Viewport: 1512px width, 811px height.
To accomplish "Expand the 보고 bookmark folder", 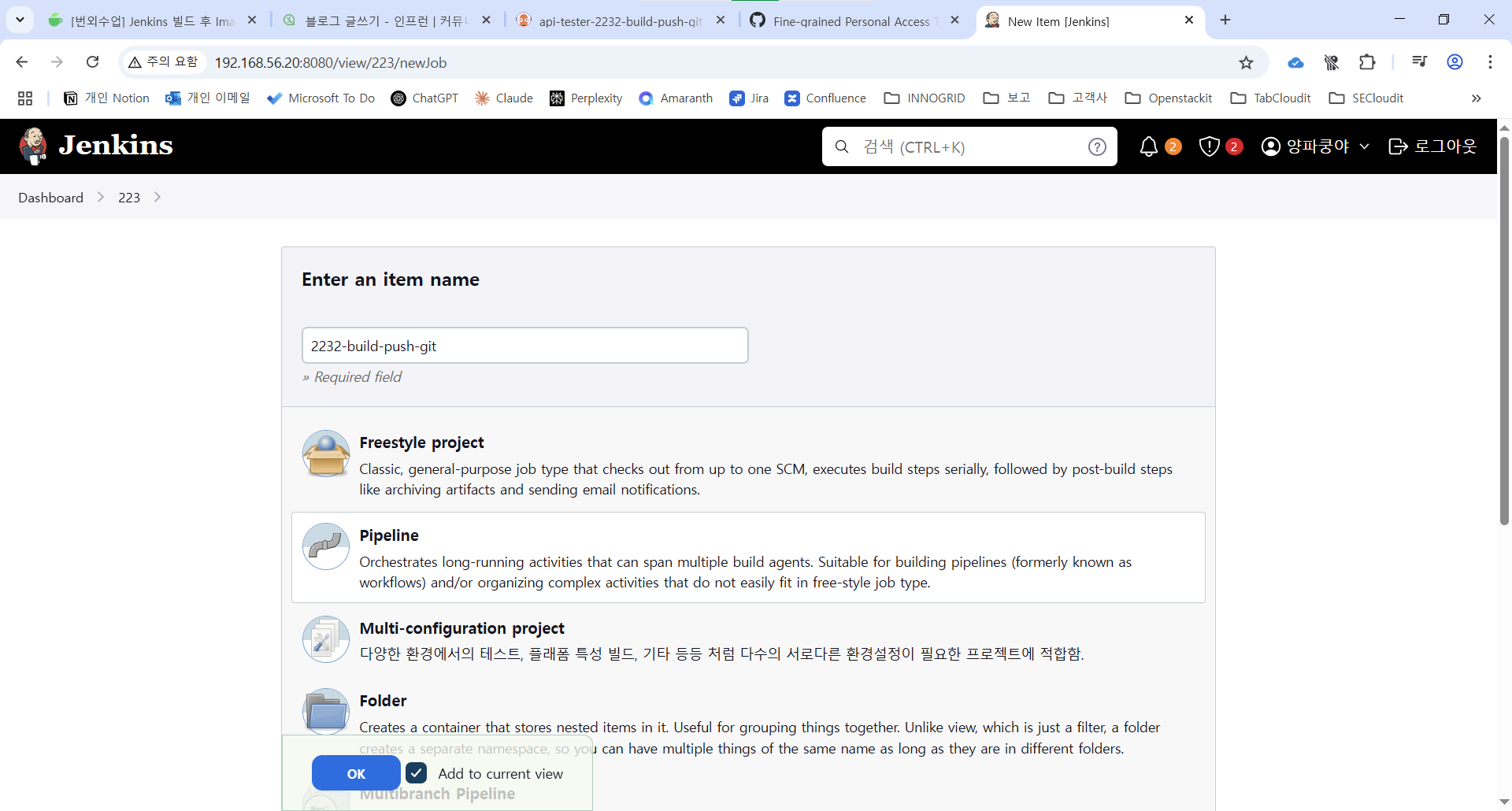I will tap(1007, 98).
